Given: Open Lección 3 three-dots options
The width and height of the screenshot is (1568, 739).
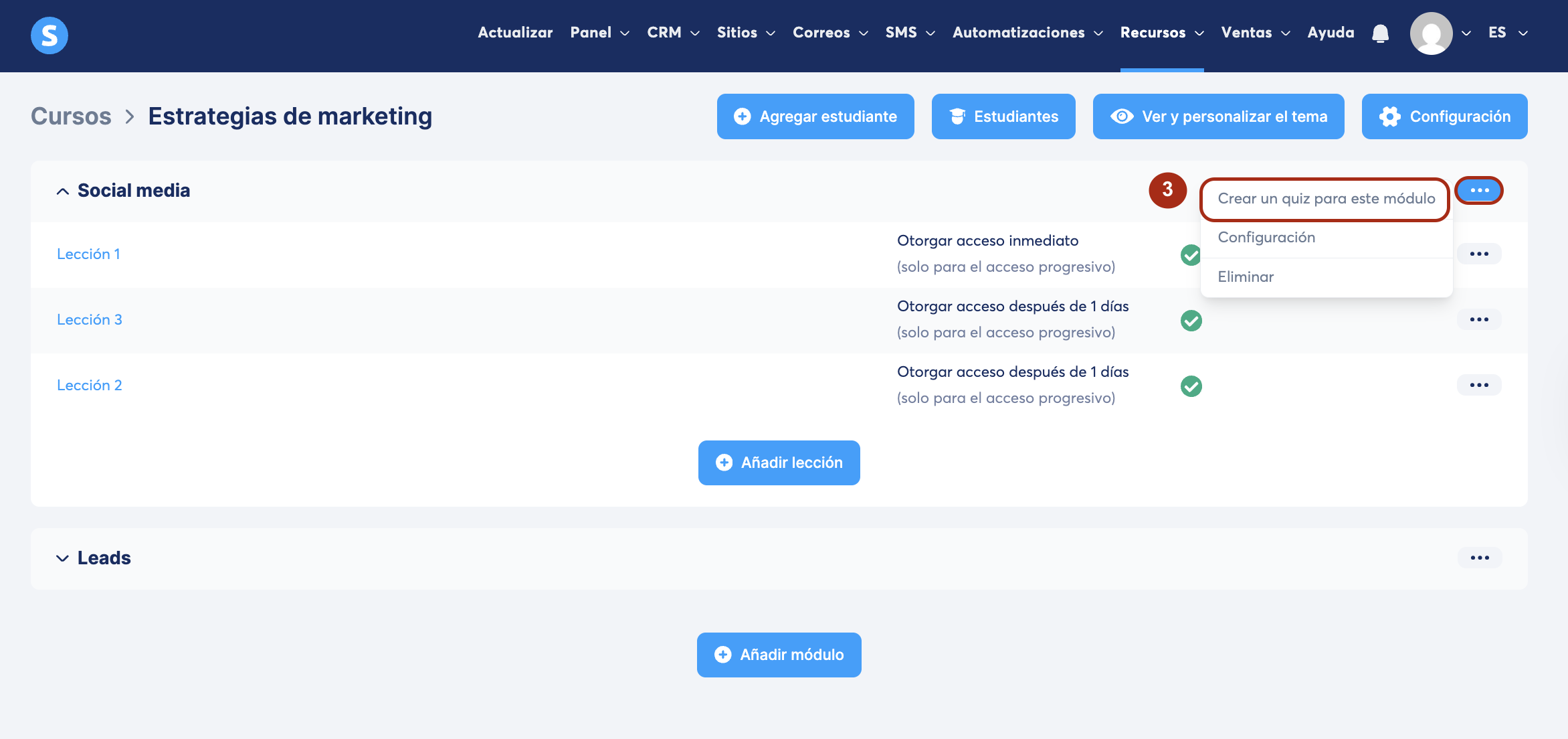Looking at the screenshot, I should click(x=1479, y=320).
